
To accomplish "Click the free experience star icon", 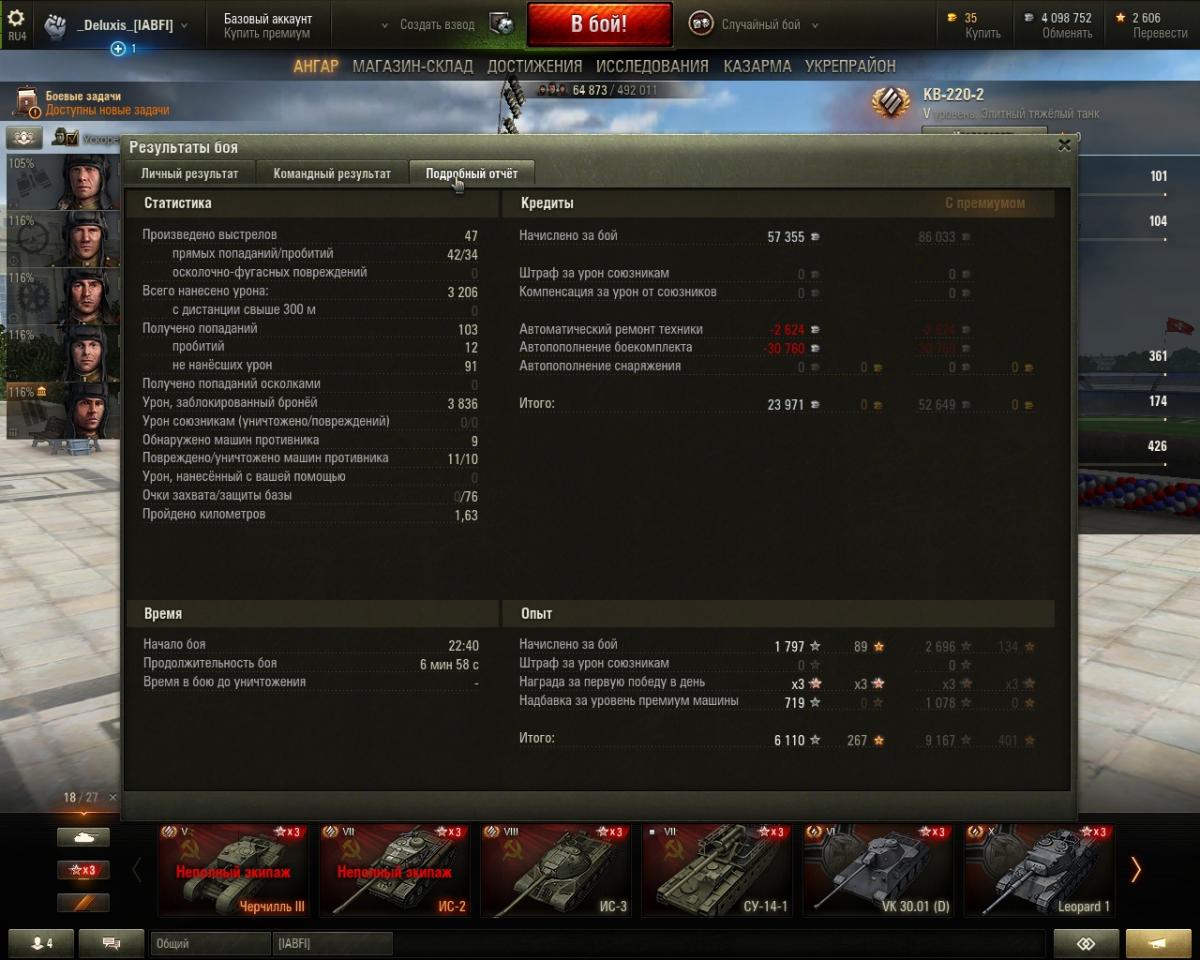I will pos(1120,18).
